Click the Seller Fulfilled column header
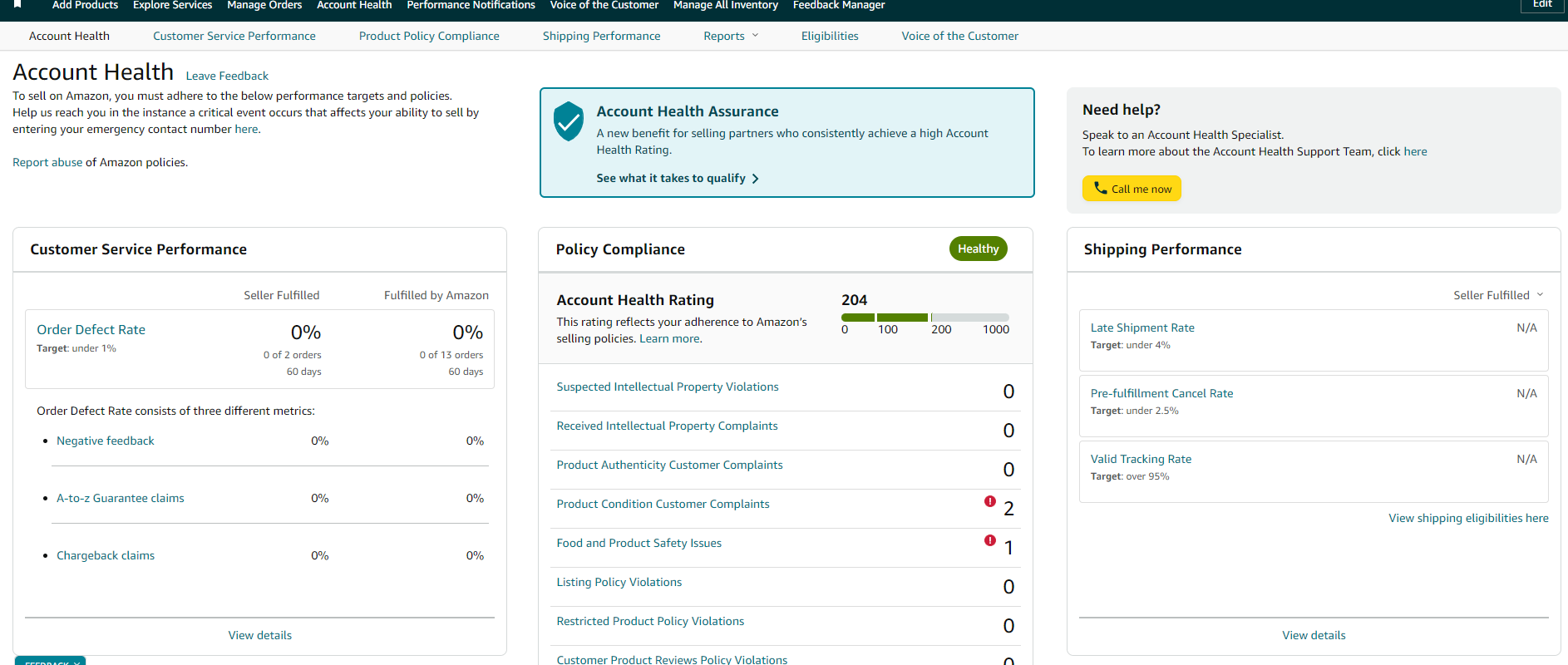The width and height of the screenshot is (1568, 665). (282, 295)
